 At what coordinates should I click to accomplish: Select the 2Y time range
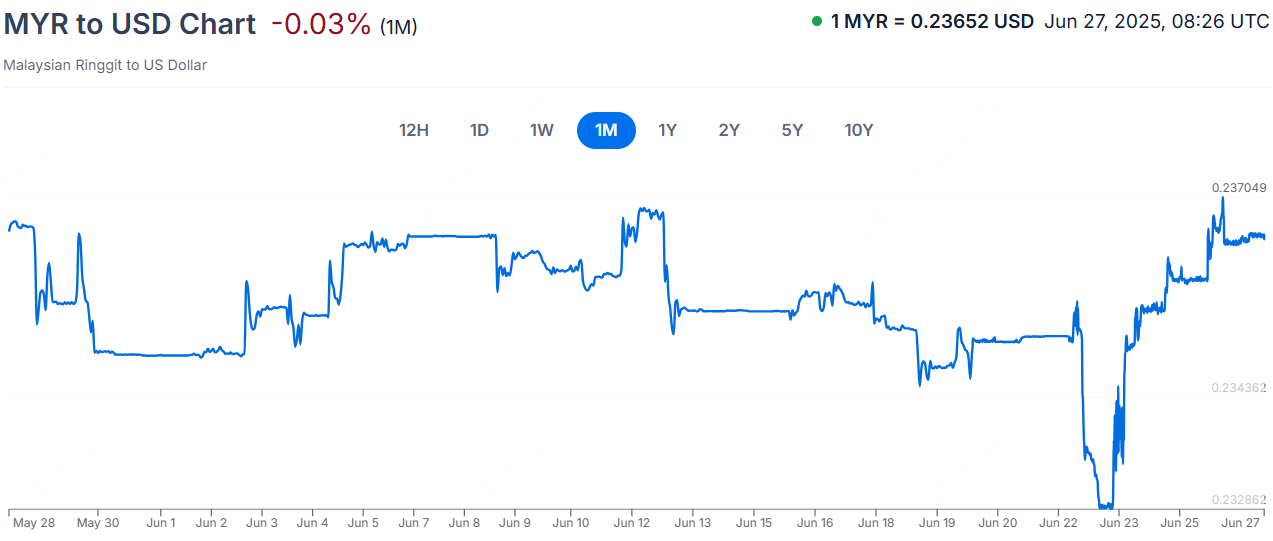pos(729,130)
